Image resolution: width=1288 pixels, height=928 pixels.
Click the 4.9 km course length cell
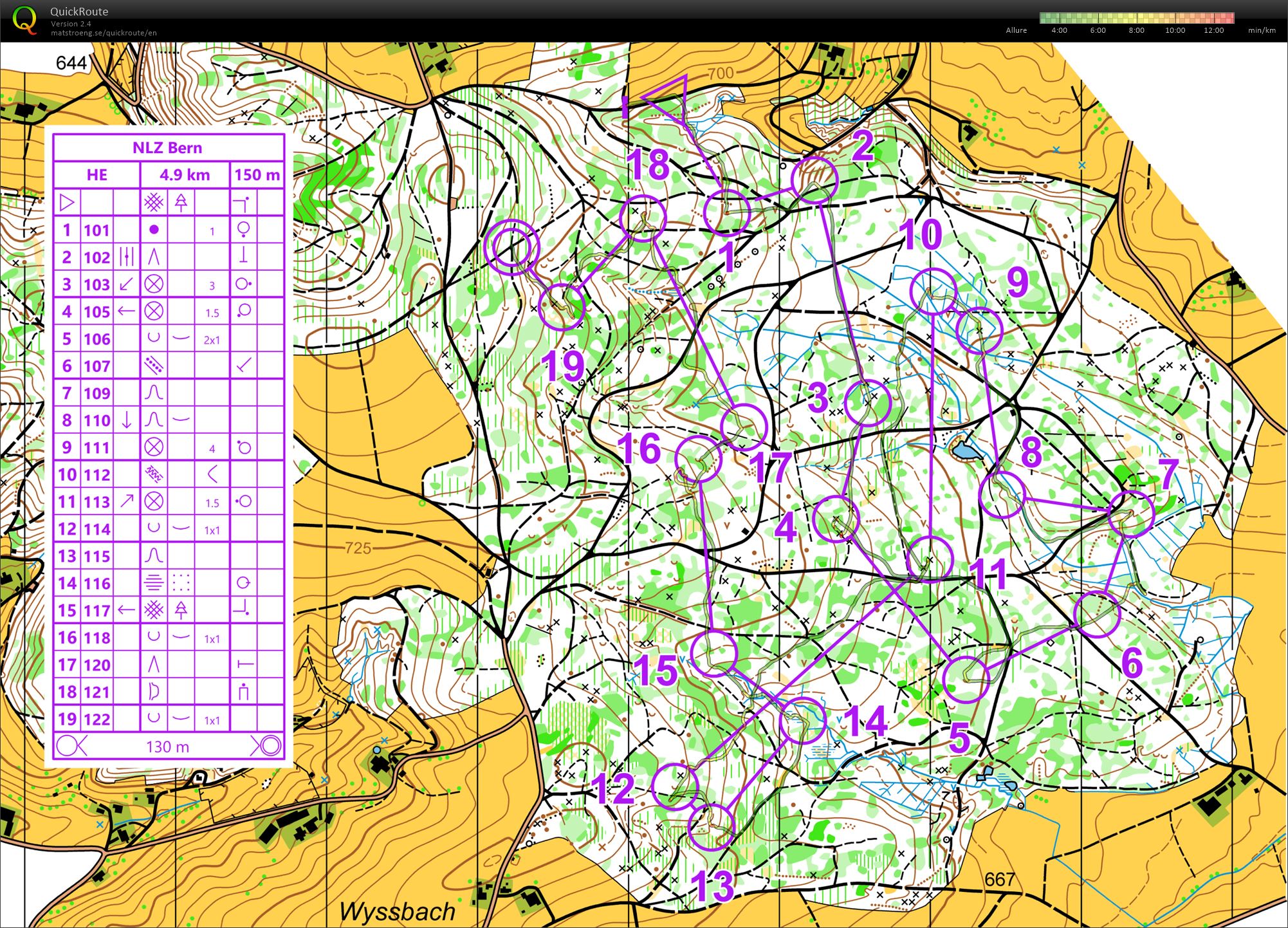point(185,175)
